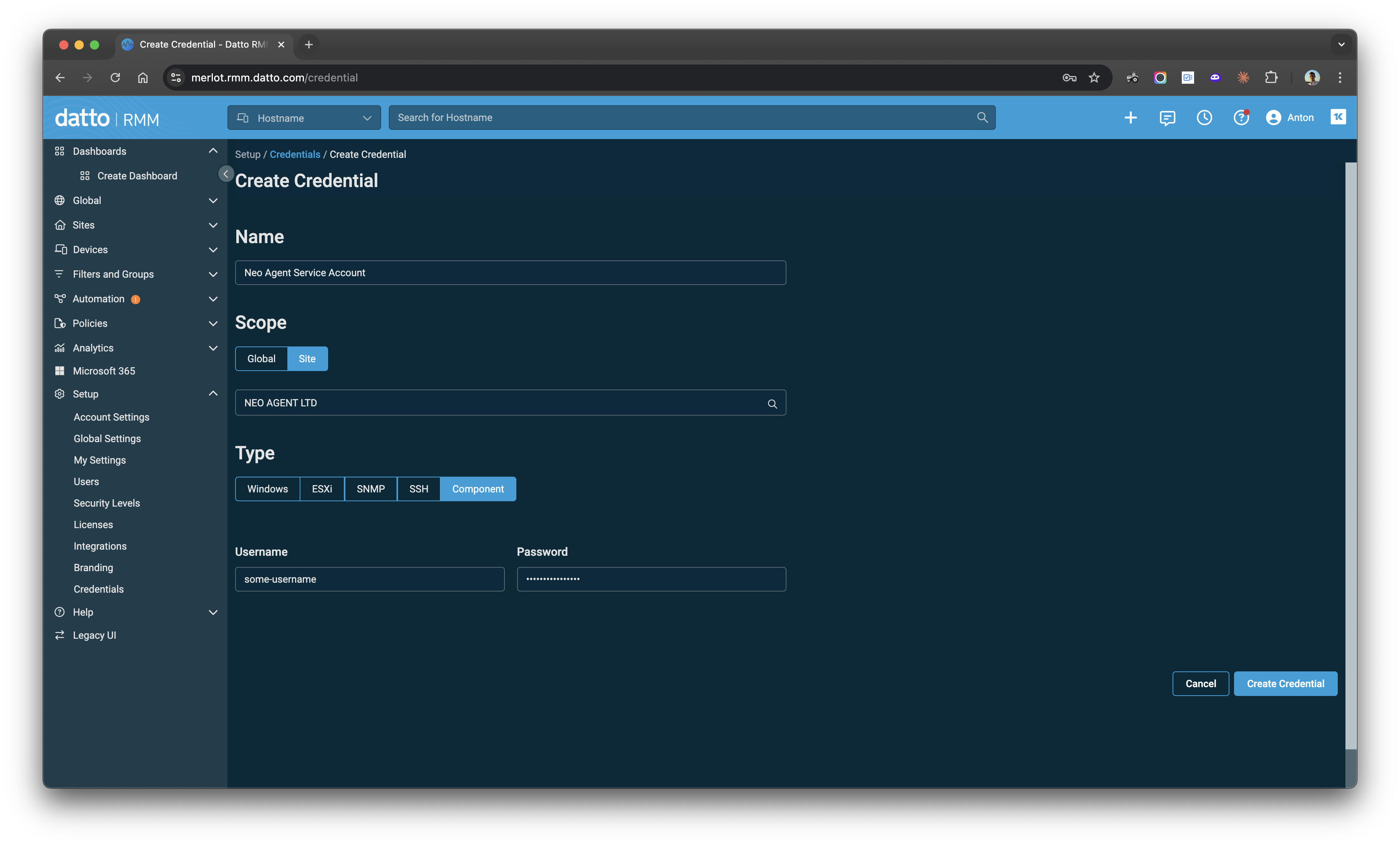
Task: Go to Credentials in the Setup menu
Action: click(x=98, y=589)
